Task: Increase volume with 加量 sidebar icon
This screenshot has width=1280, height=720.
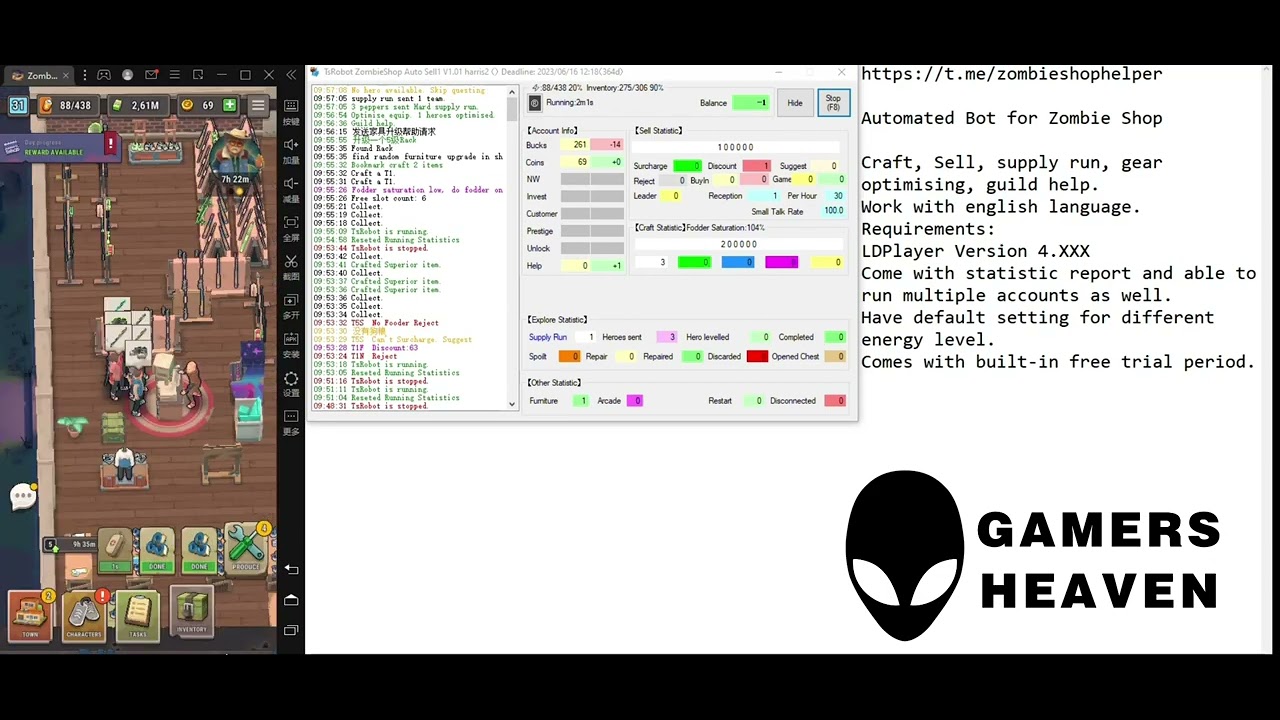Action: [x=291, y=149]
